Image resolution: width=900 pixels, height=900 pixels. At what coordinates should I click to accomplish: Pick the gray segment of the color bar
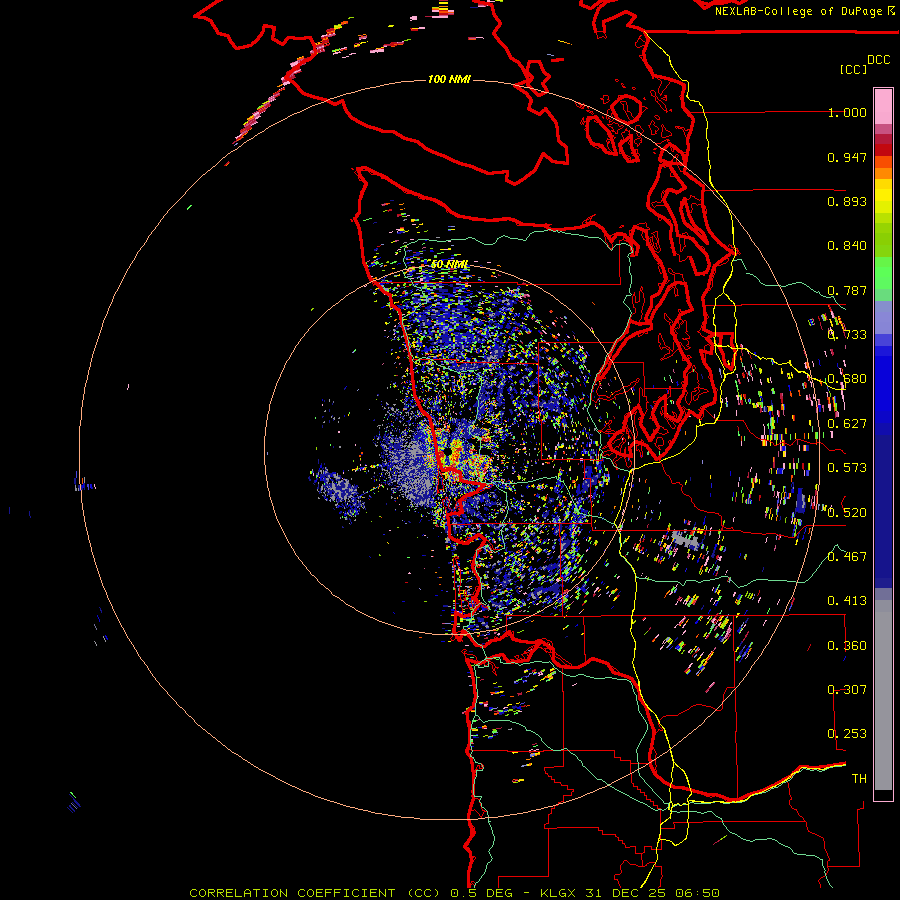point(883,695)
